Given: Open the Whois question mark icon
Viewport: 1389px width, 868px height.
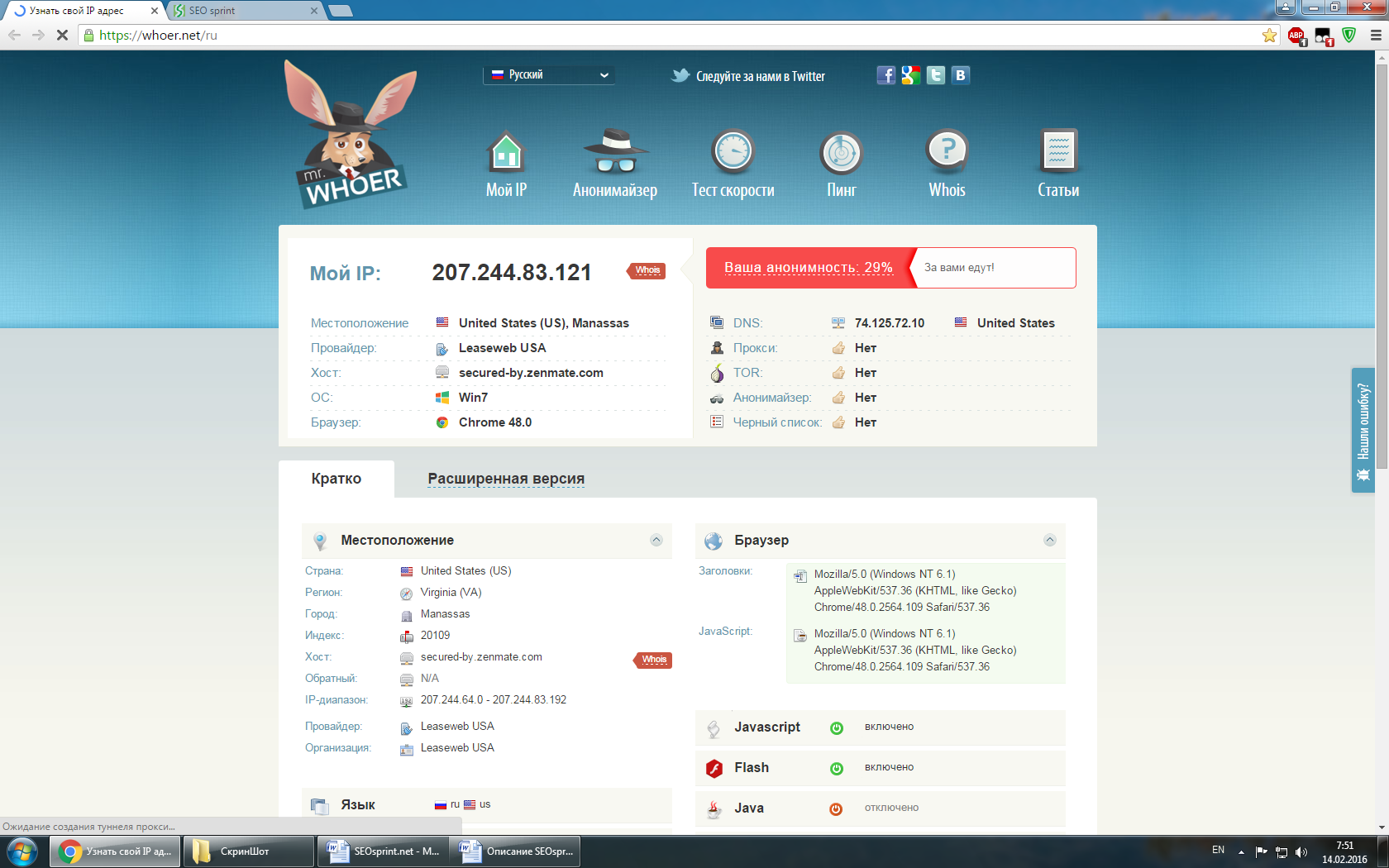Looking at the screenshot, I should point(947,150).
